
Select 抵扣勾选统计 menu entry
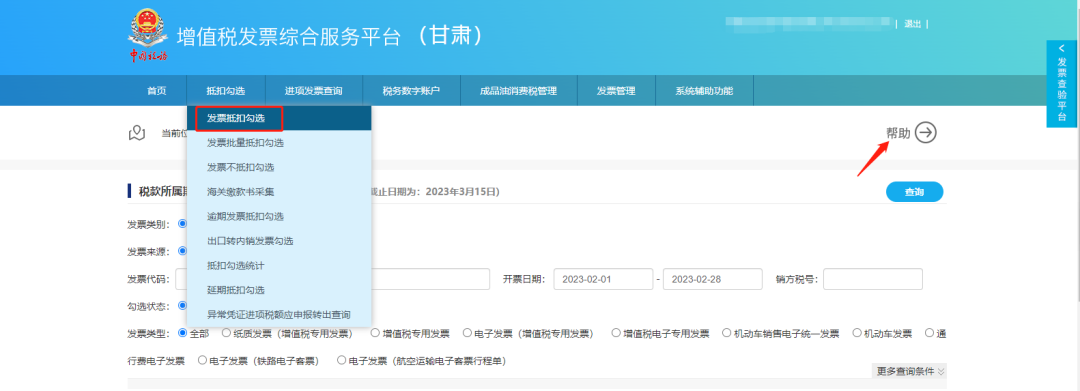[279, 266]
